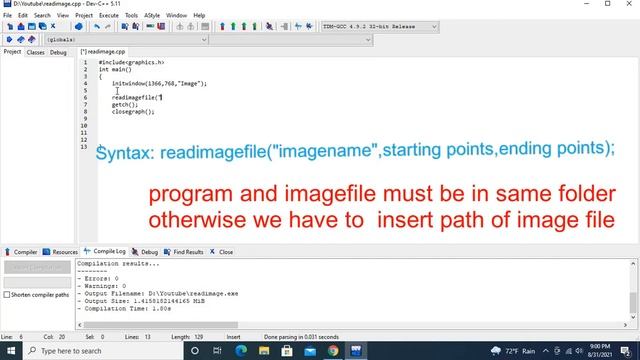This screenshot has height=360, width=640.
Task: Click the New file toolbar icon
Action: pyautogui.click(x=10, y=27)
